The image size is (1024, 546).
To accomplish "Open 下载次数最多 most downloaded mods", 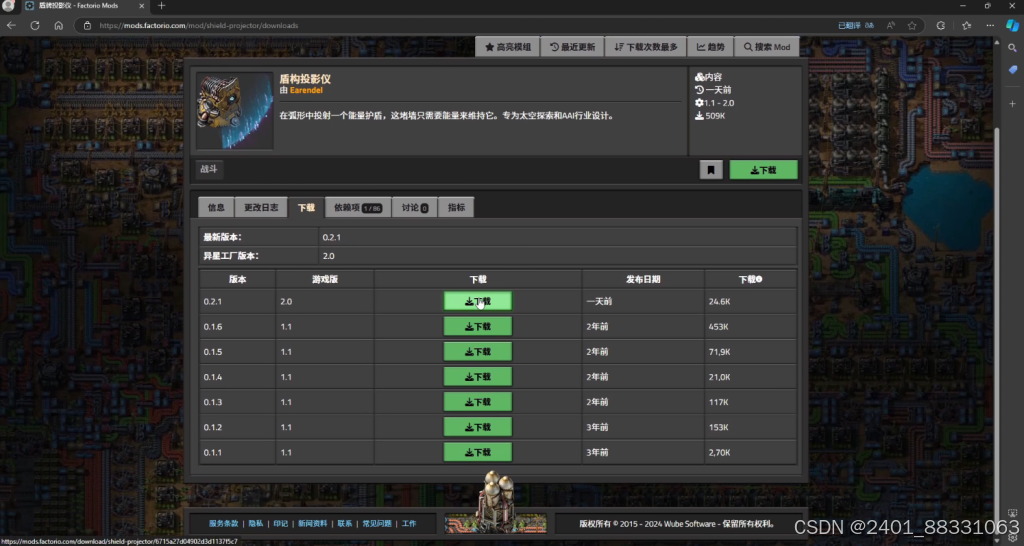I will point(645,47).
